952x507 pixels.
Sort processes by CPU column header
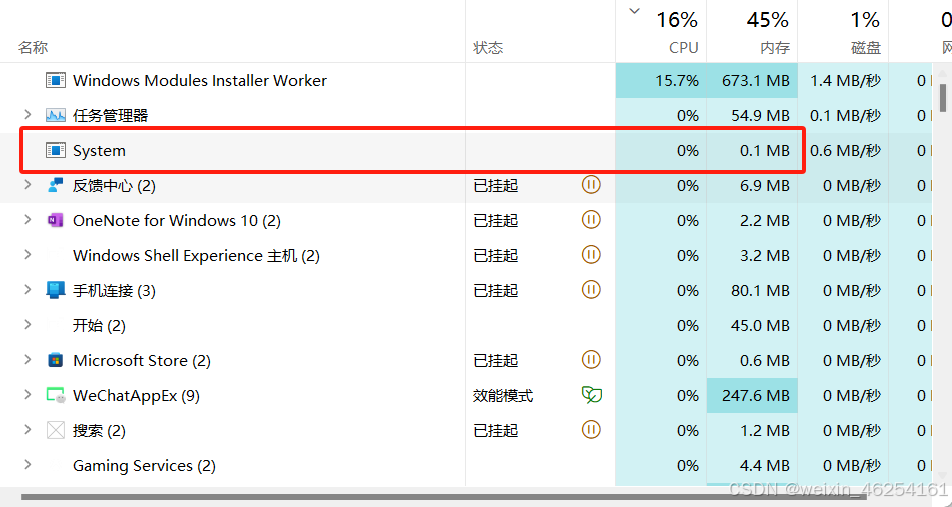(x=684, y=47)
